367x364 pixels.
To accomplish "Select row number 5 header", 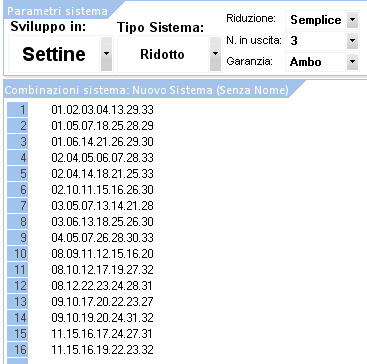I will point(17,174).
